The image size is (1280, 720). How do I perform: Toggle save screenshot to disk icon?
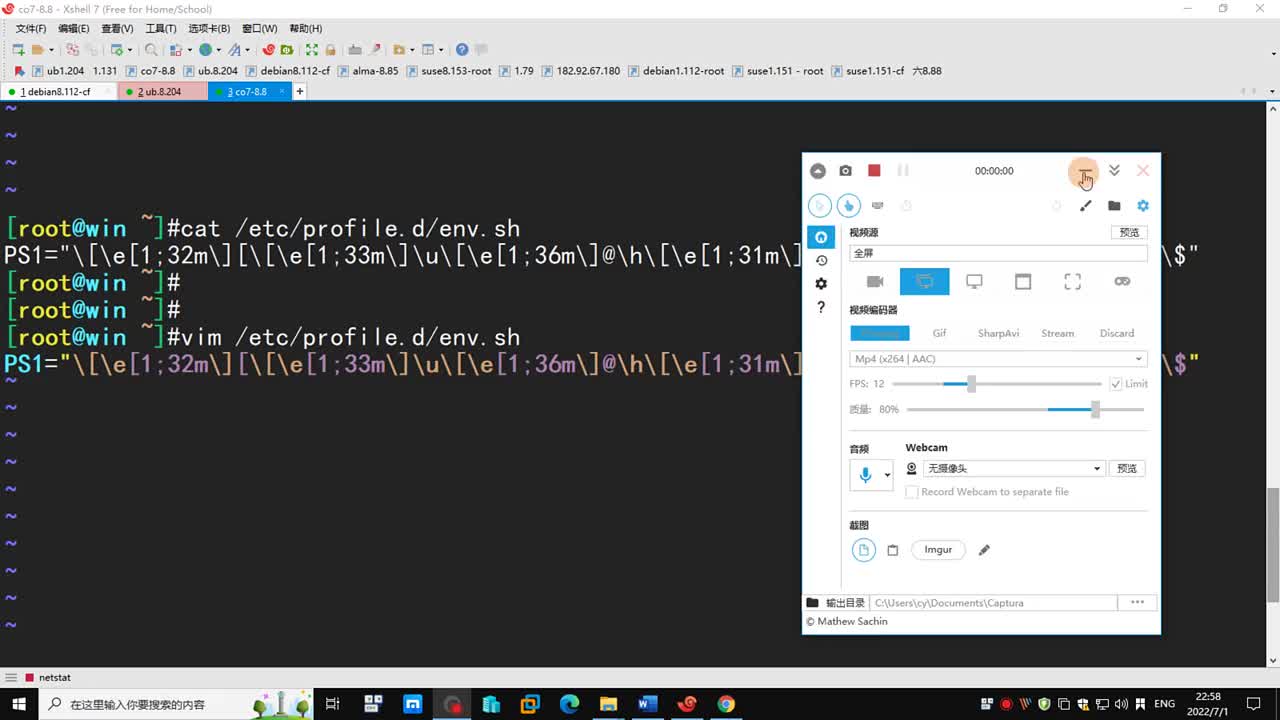[x=864, y=550]
